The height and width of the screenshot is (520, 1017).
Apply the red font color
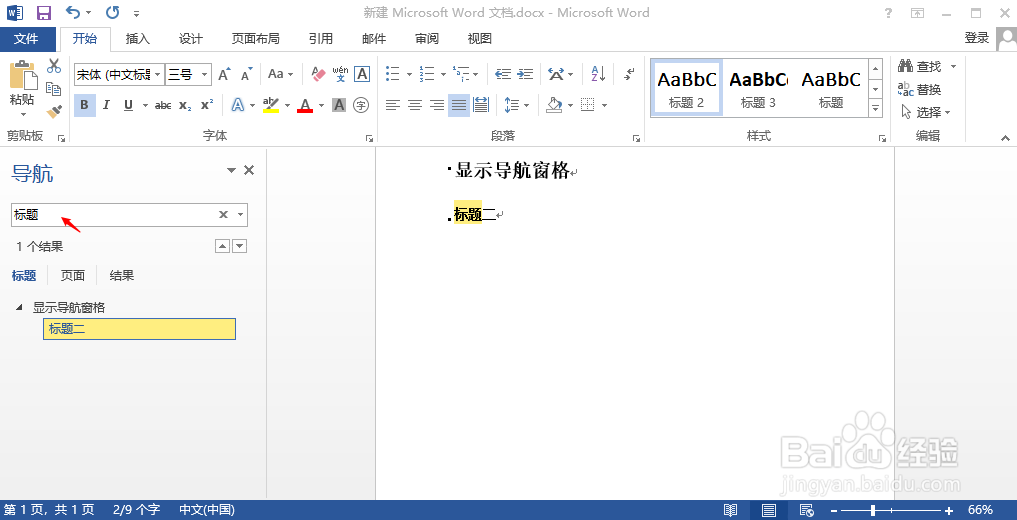coord(305,105)
